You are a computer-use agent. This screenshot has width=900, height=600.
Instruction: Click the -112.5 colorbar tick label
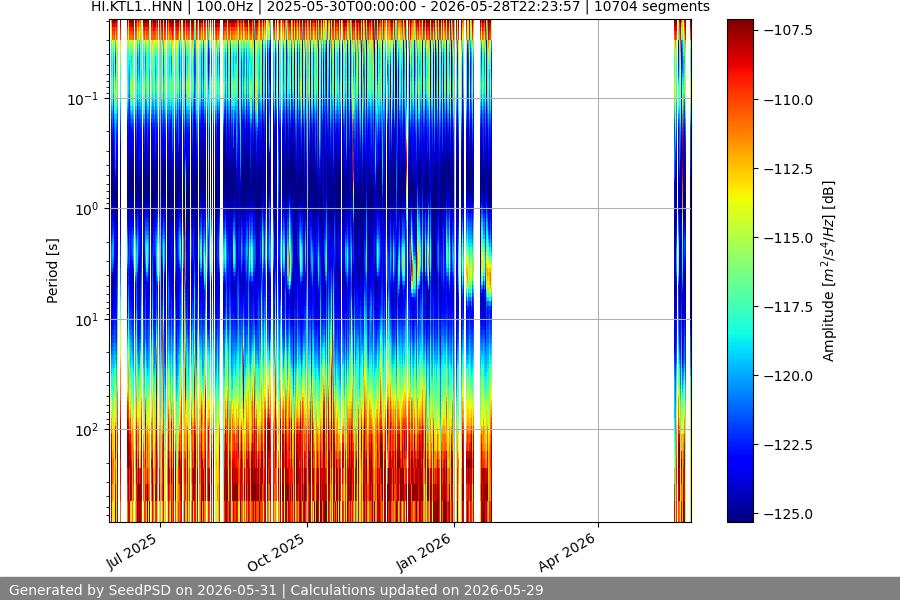(789, 169)
